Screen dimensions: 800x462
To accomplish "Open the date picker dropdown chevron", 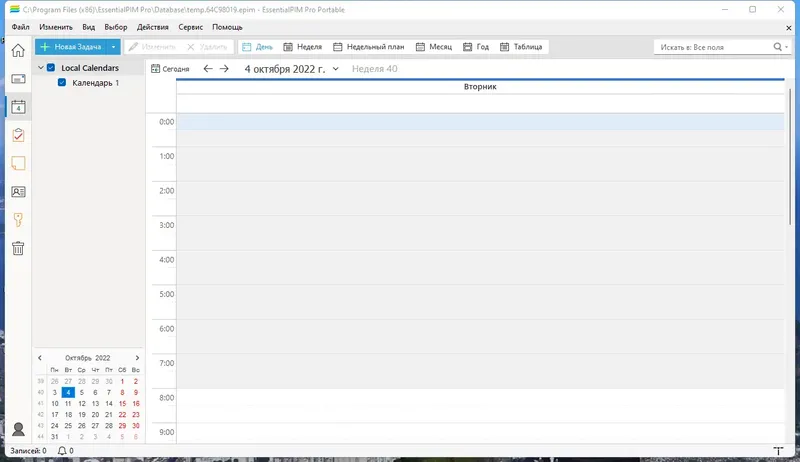I will 335,69.
